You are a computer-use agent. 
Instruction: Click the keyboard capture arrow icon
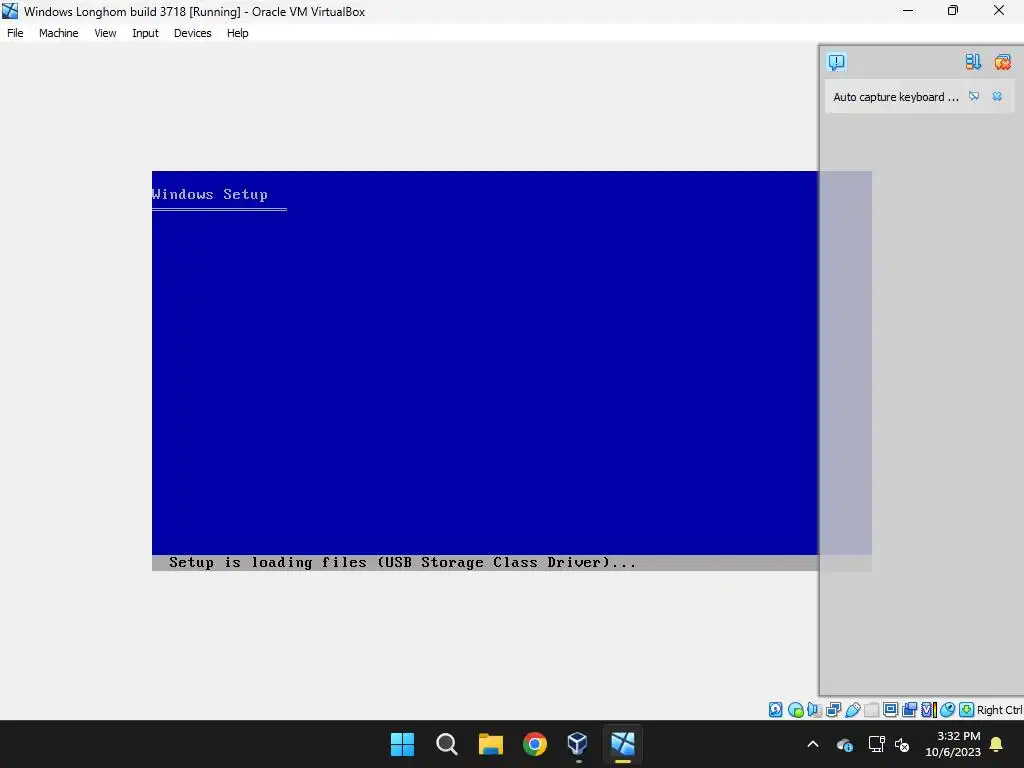click(x=967, y=710)
